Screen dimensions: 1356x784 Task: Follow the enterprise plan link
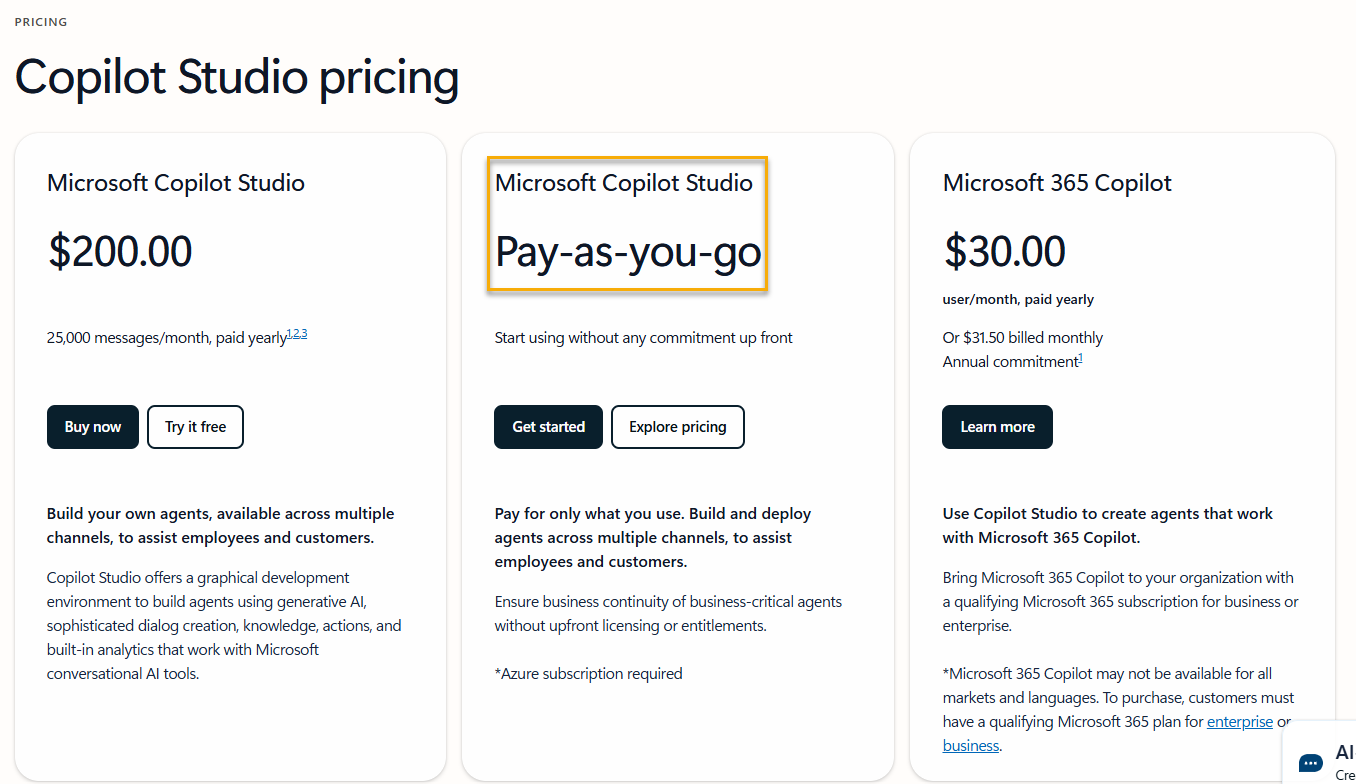tap(1240, 722)
